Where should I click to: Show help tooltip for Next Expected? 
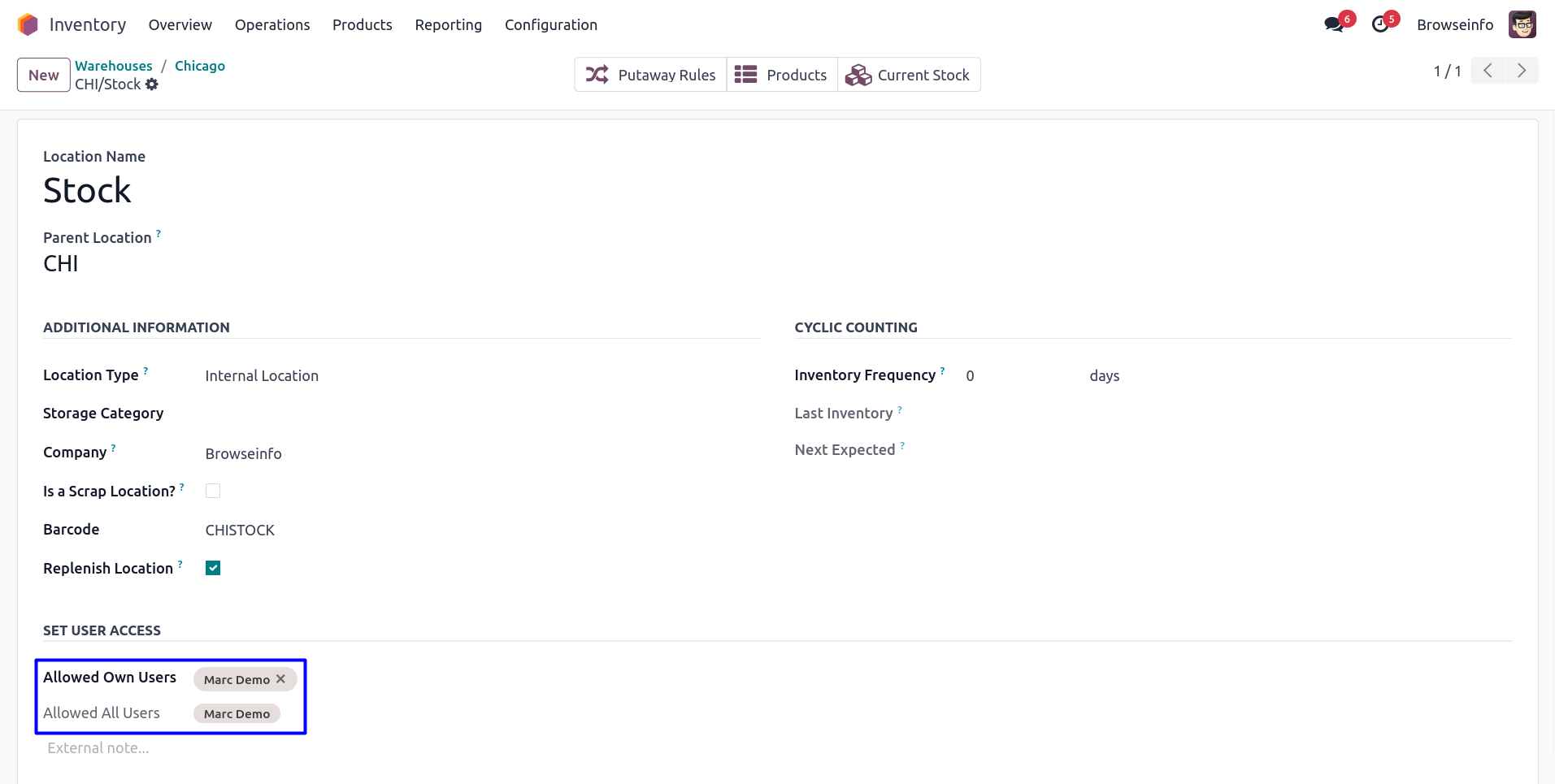coord(902,445)
